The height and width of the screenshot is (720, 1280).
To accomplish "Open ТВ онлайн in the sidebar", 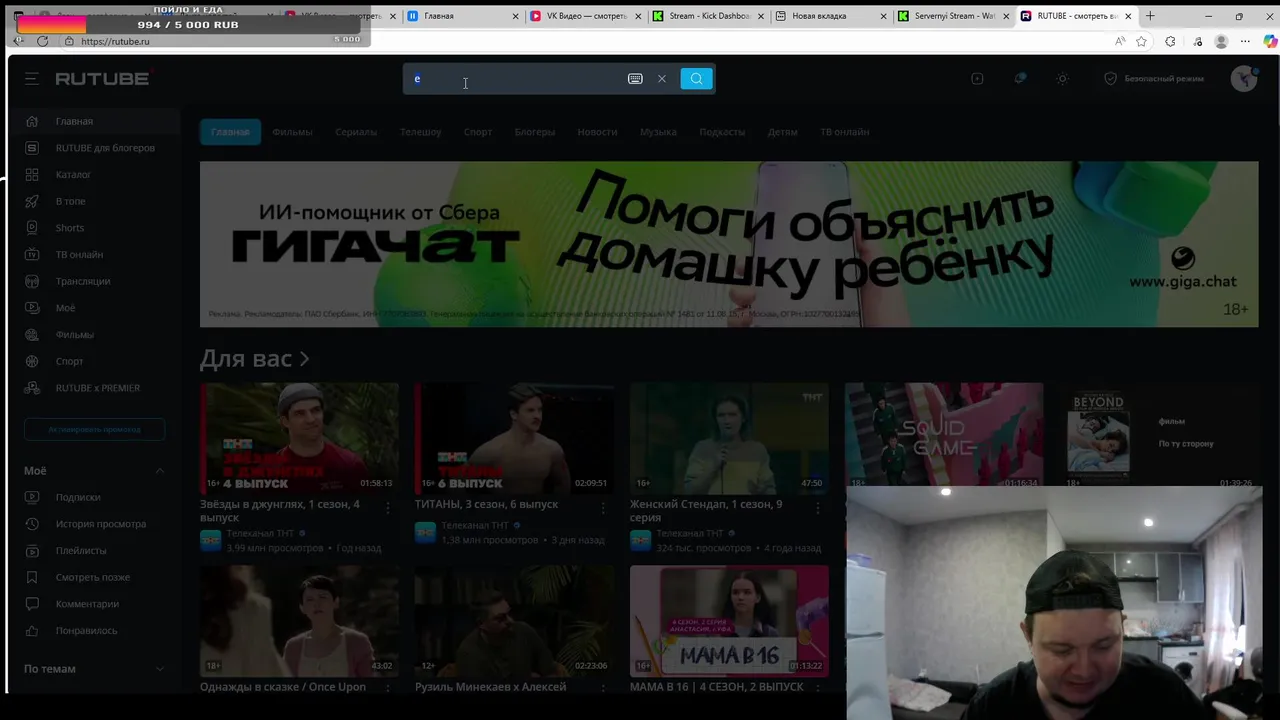I will click(94, 255).
